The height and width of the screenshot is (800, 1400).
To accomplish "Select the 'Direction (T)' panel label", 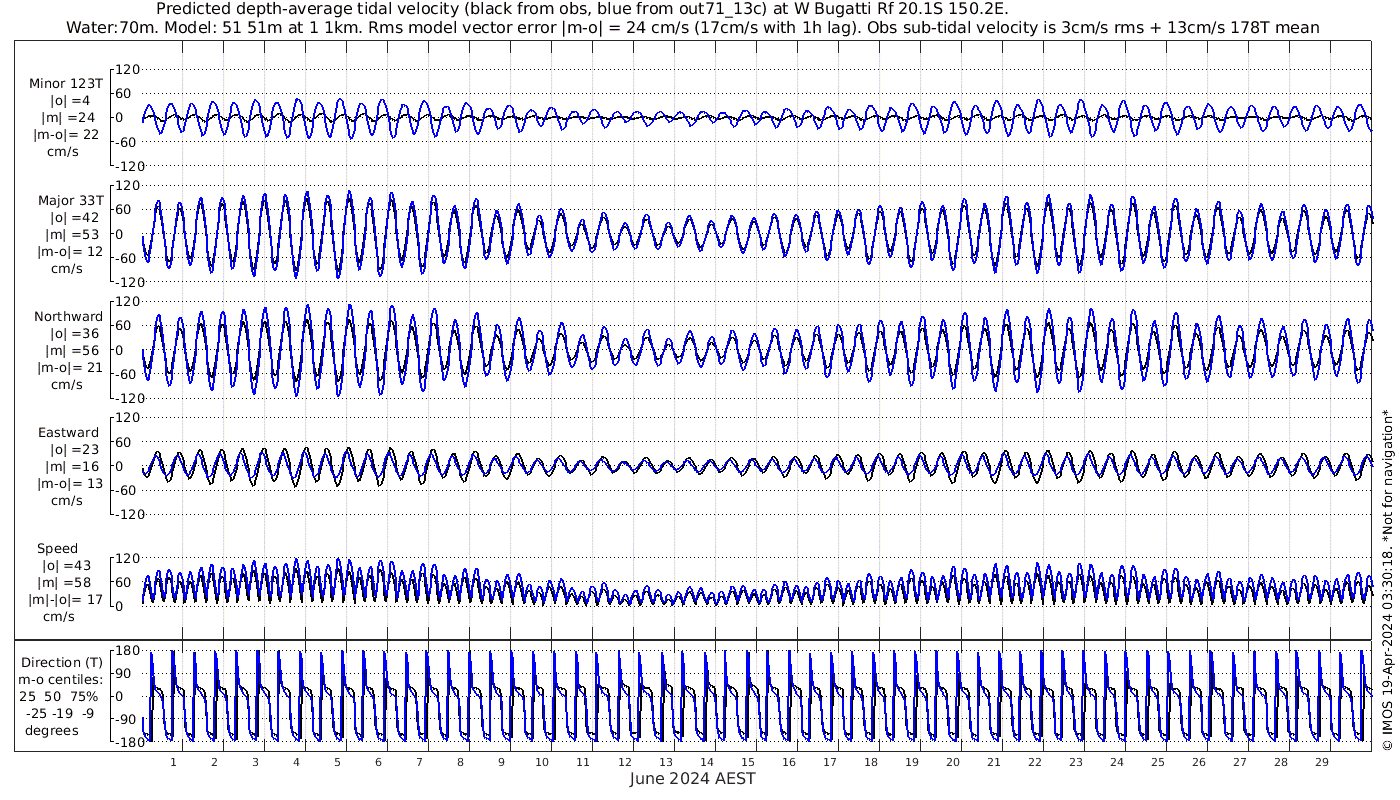I will (x=62, y=663).
